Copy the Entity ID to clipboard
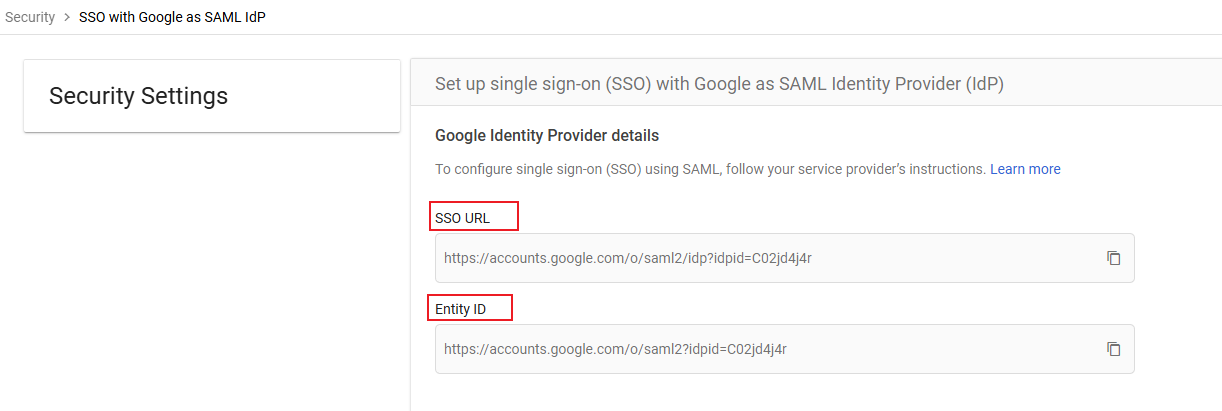The width and height of the screenshot is (1222, 411). 1113,349
